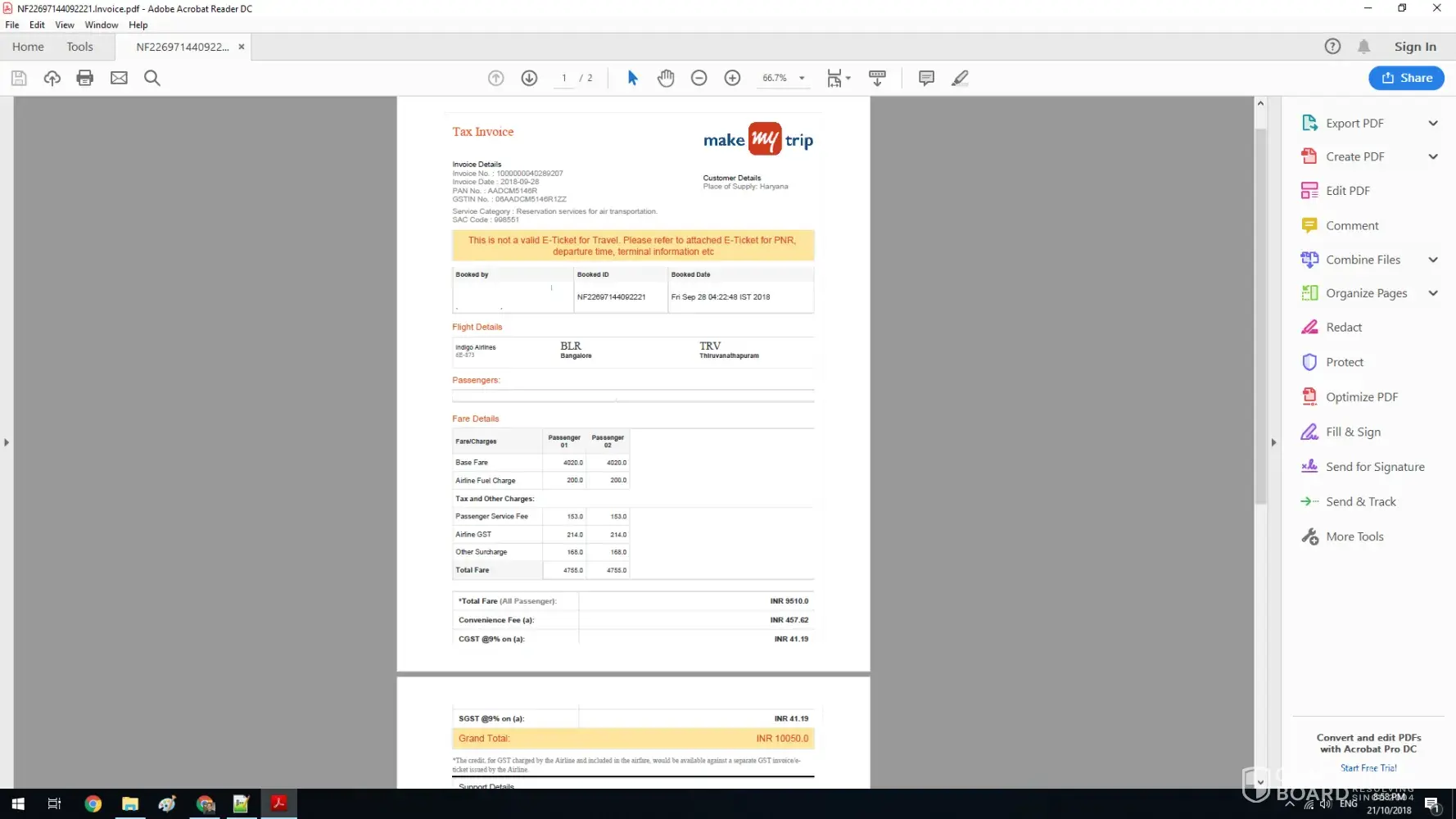Select the Hand pan tool
This screenshot has height=819, width=1456.
(x=666, y=78)
